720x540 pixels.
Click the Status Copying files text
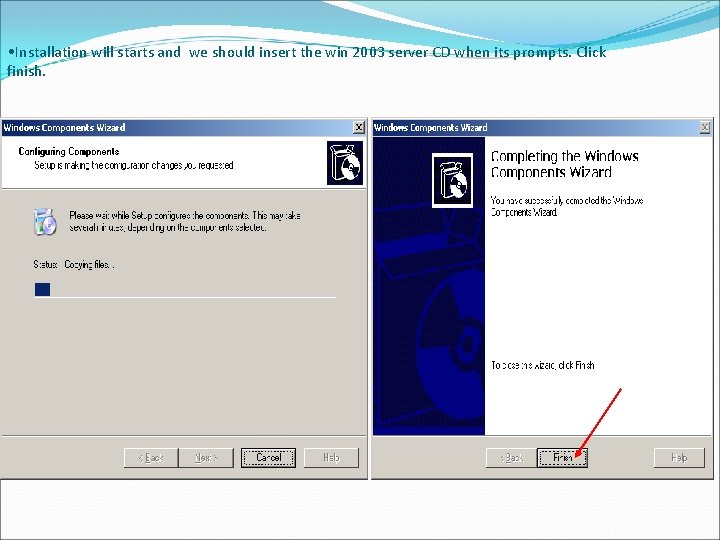pyautogui.click(x=73, y=264)
